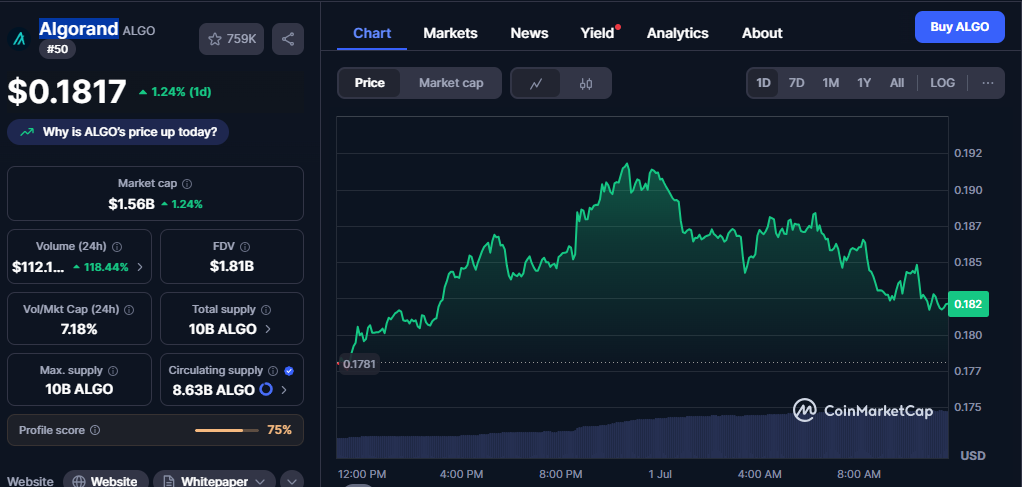Image resolution: width=1022 pixels, height=487 pixels.
Task: Click the FDV info icon
Action: (x=244, y=246)
